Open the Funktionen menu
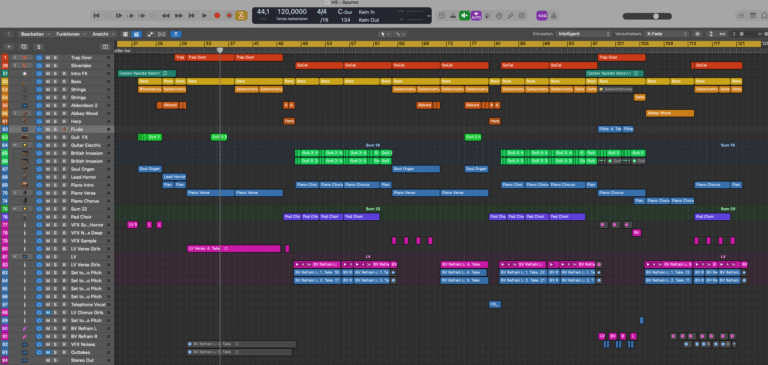 click(x=71, y=34)
